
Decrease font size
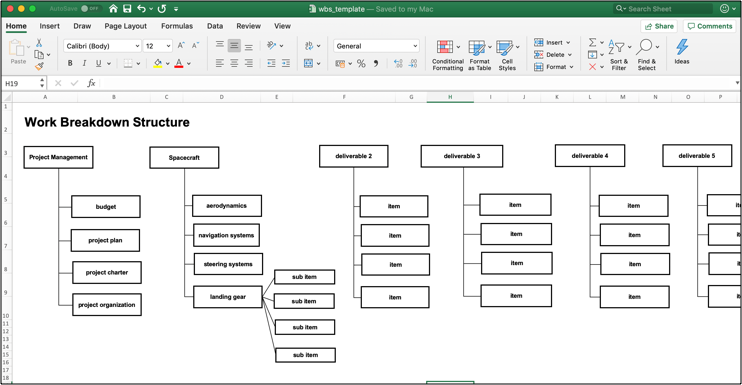pyautogui.click(x=195, y=46)
